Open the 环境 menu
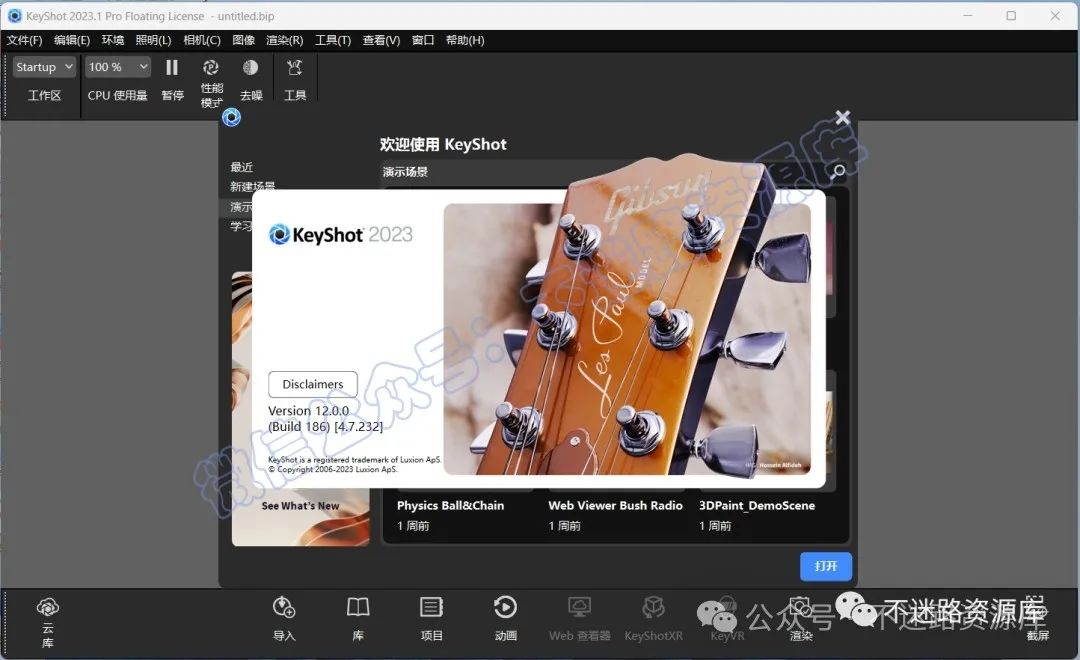 (113, 40)
